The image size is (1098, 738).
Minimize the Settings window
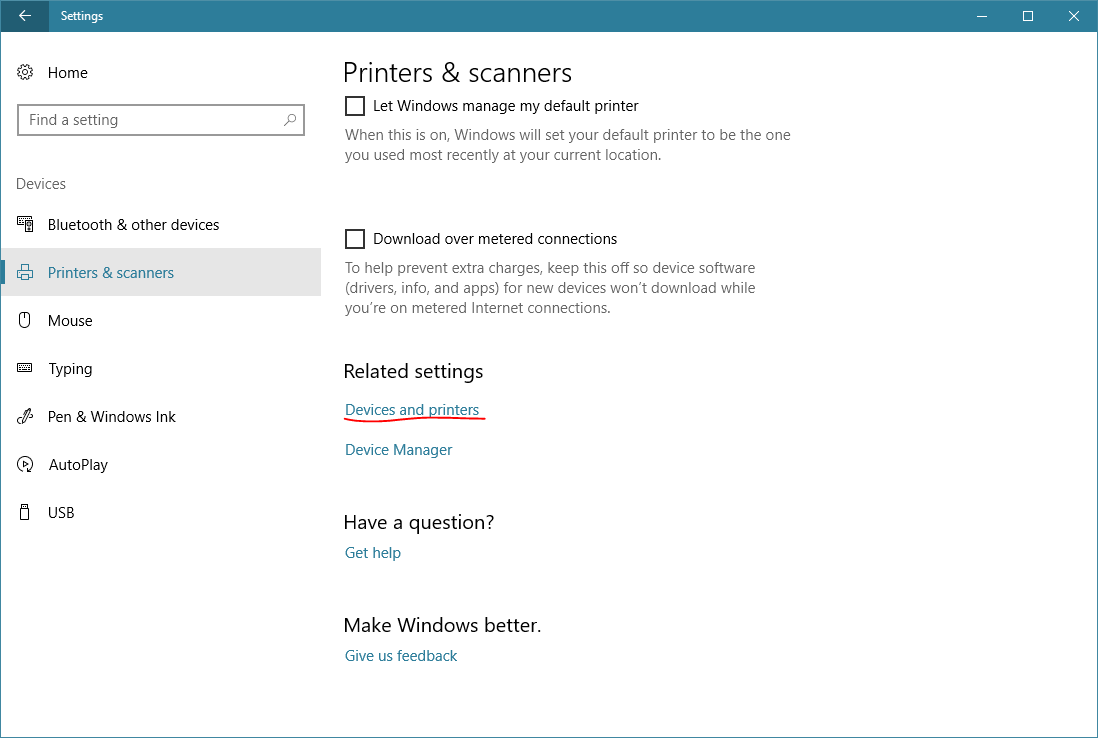982,15
